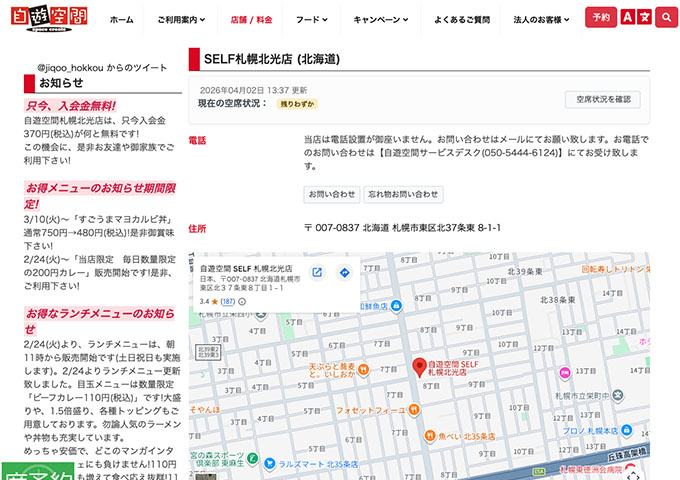Screen dimensions: 680x480
Task: Click @jiqoo_hokkou からのツイート link
Action: [x=102, y=67]
